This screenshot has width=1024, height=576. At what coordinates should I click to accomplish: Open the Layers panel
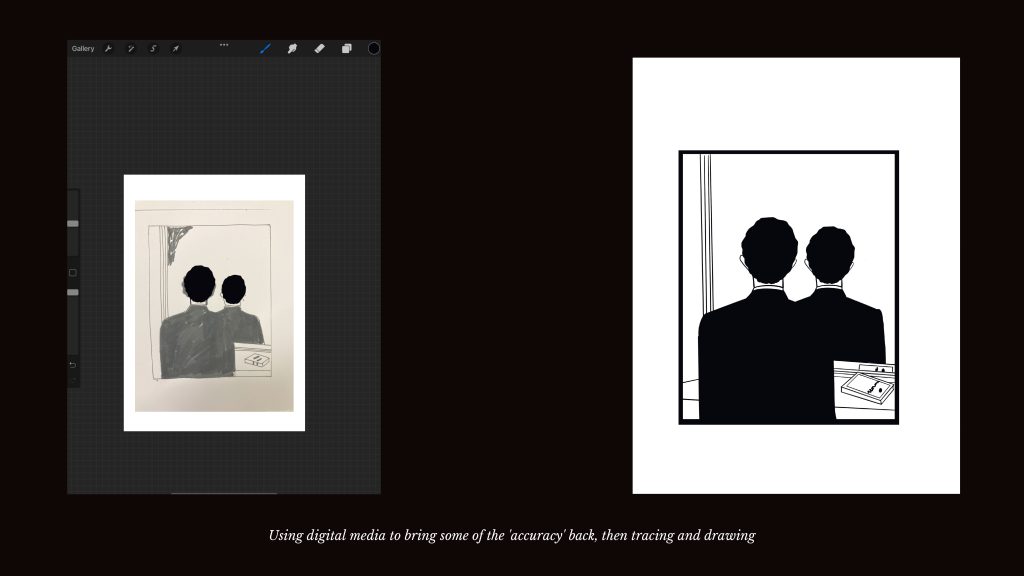pyautogui.click(x=346, y=48)
